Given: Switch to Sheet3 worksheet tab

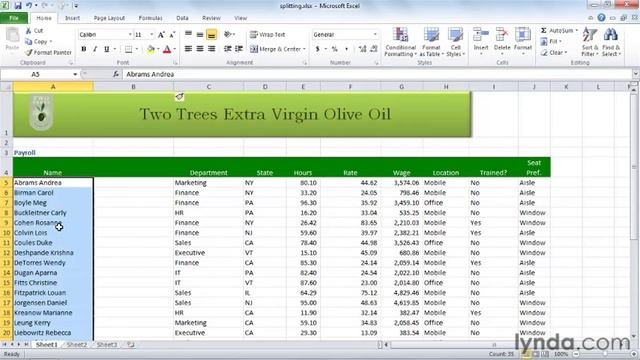Looking at the screenshot, I should point(107,345).
